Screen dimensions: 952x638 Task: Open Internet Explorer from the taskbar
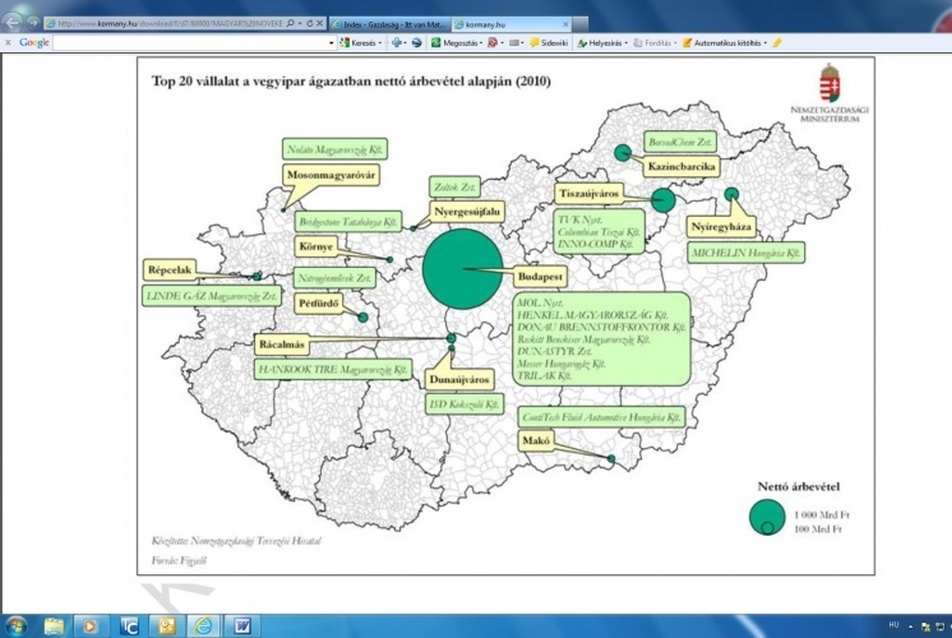[204, 626]
